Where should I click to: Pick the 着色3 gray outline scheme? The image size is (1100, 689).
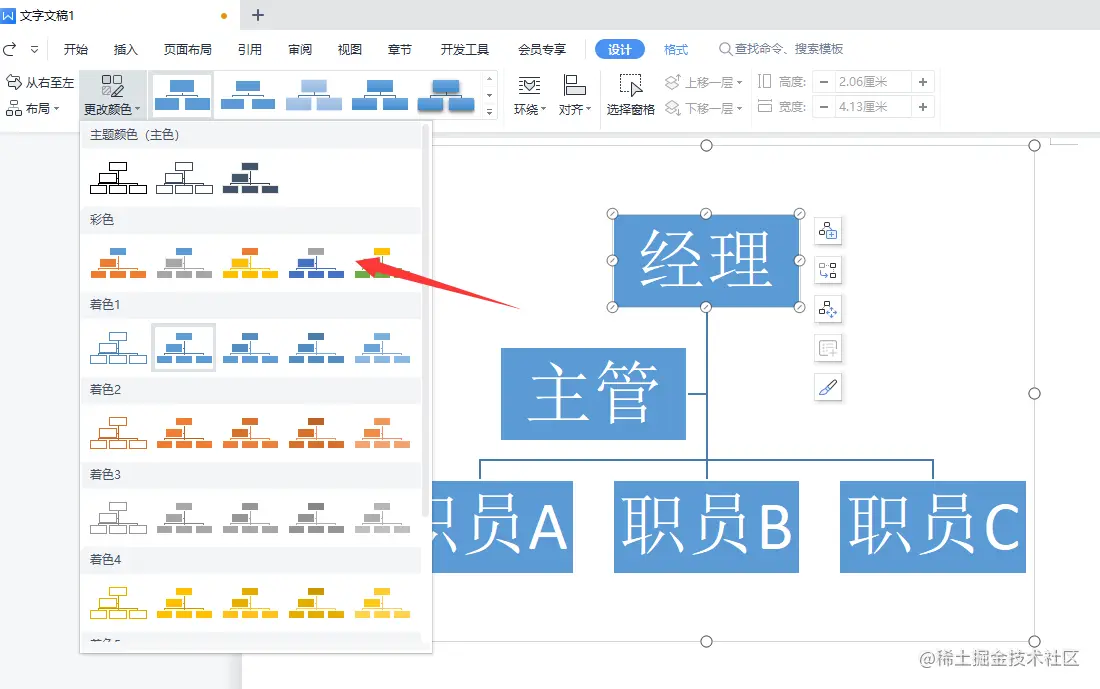click(x=119, y=518)
